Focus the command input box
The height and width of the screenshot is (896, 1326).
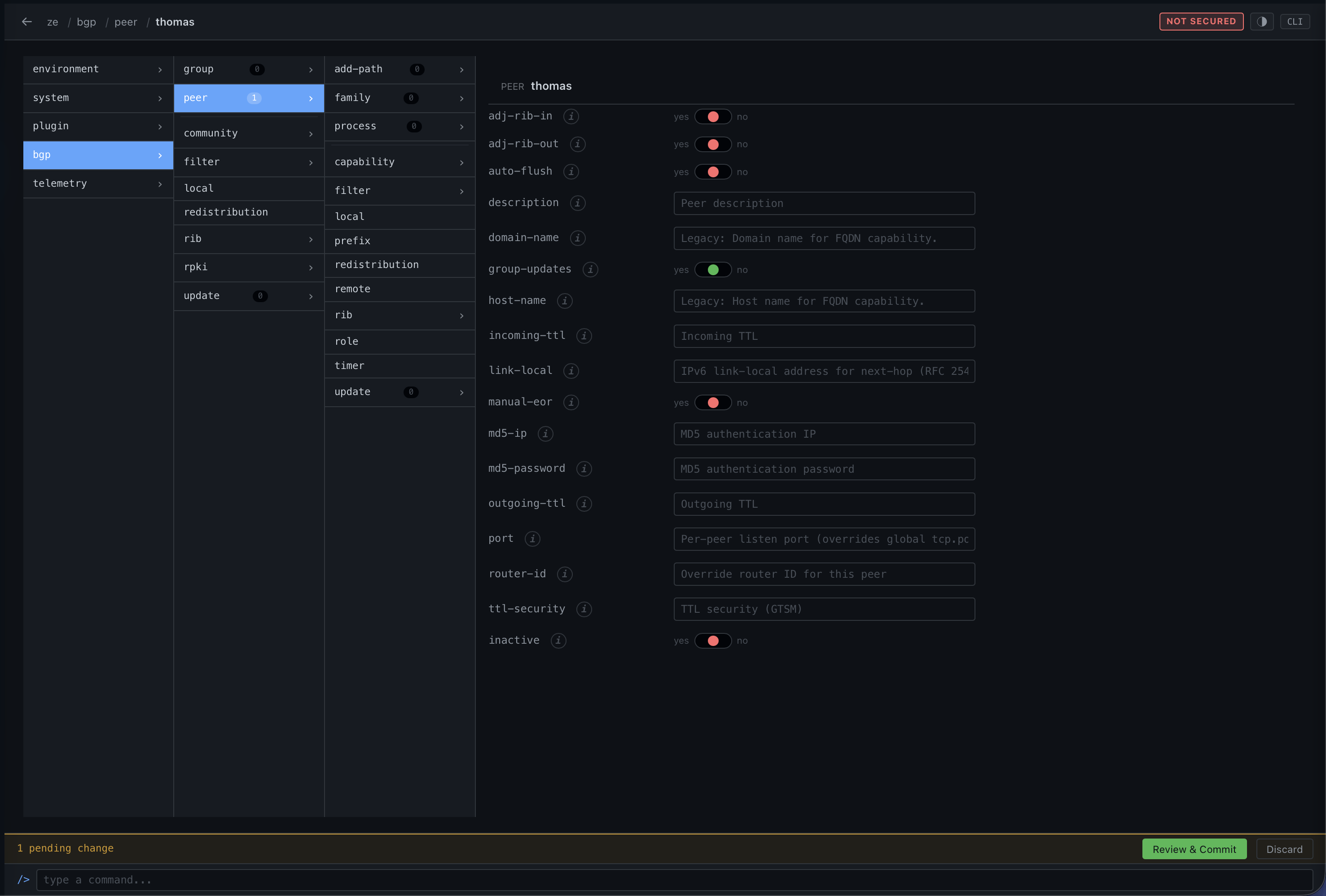click(x=674, y=879)
